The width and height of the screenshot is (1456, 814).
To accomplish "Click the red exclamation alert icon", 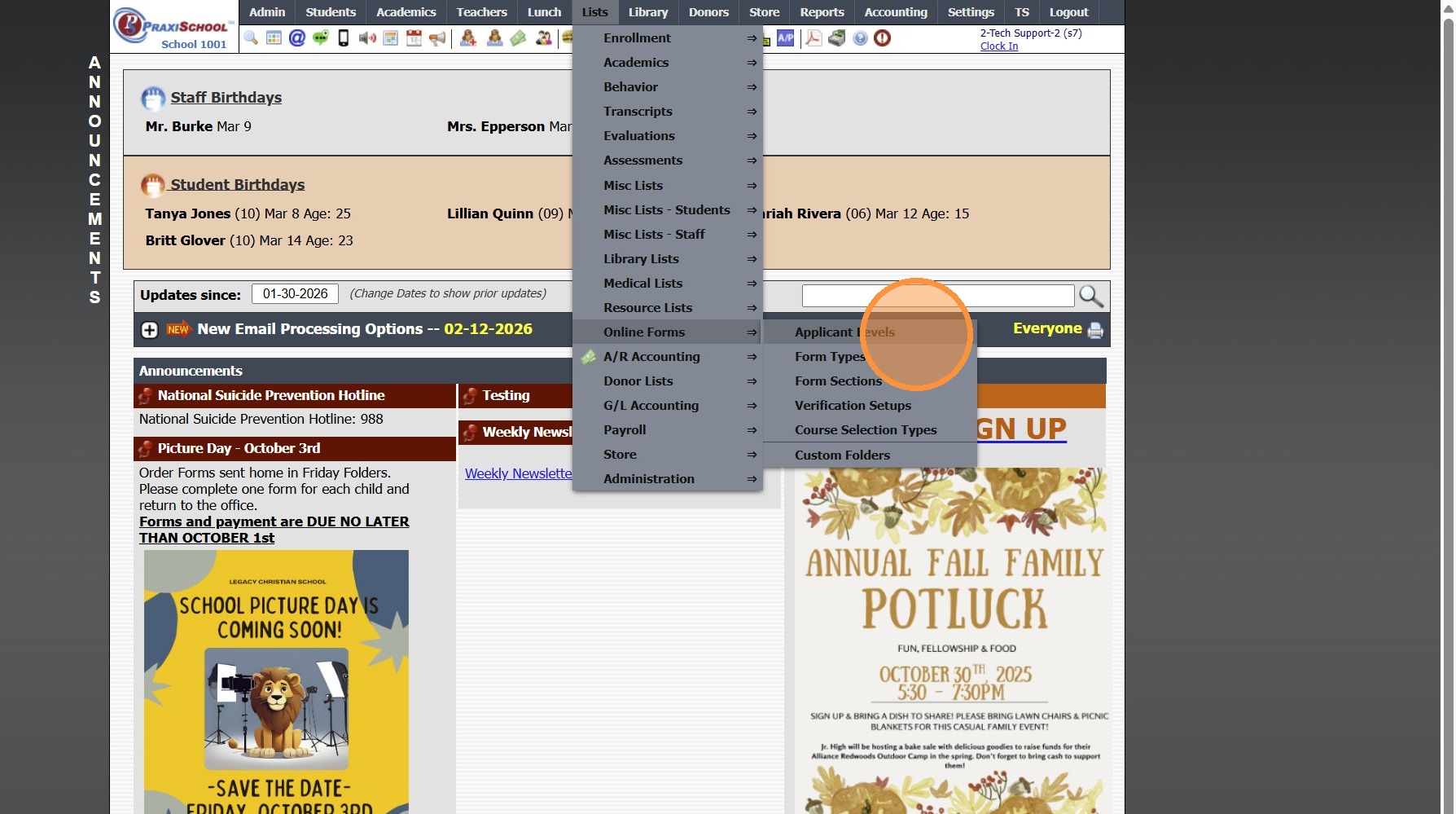I will pyautogui.click(x=882, y=38).
